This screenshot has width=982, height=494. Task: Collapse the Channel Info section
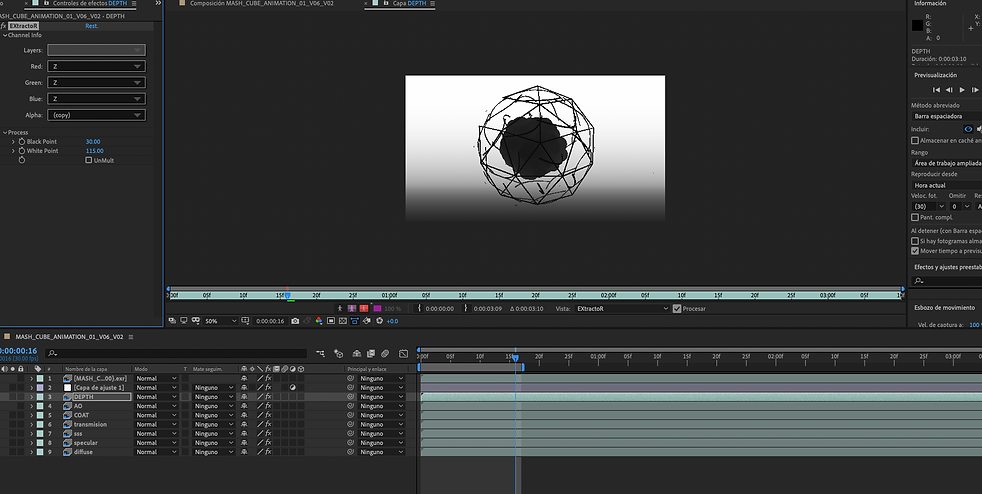coord(5,35)
